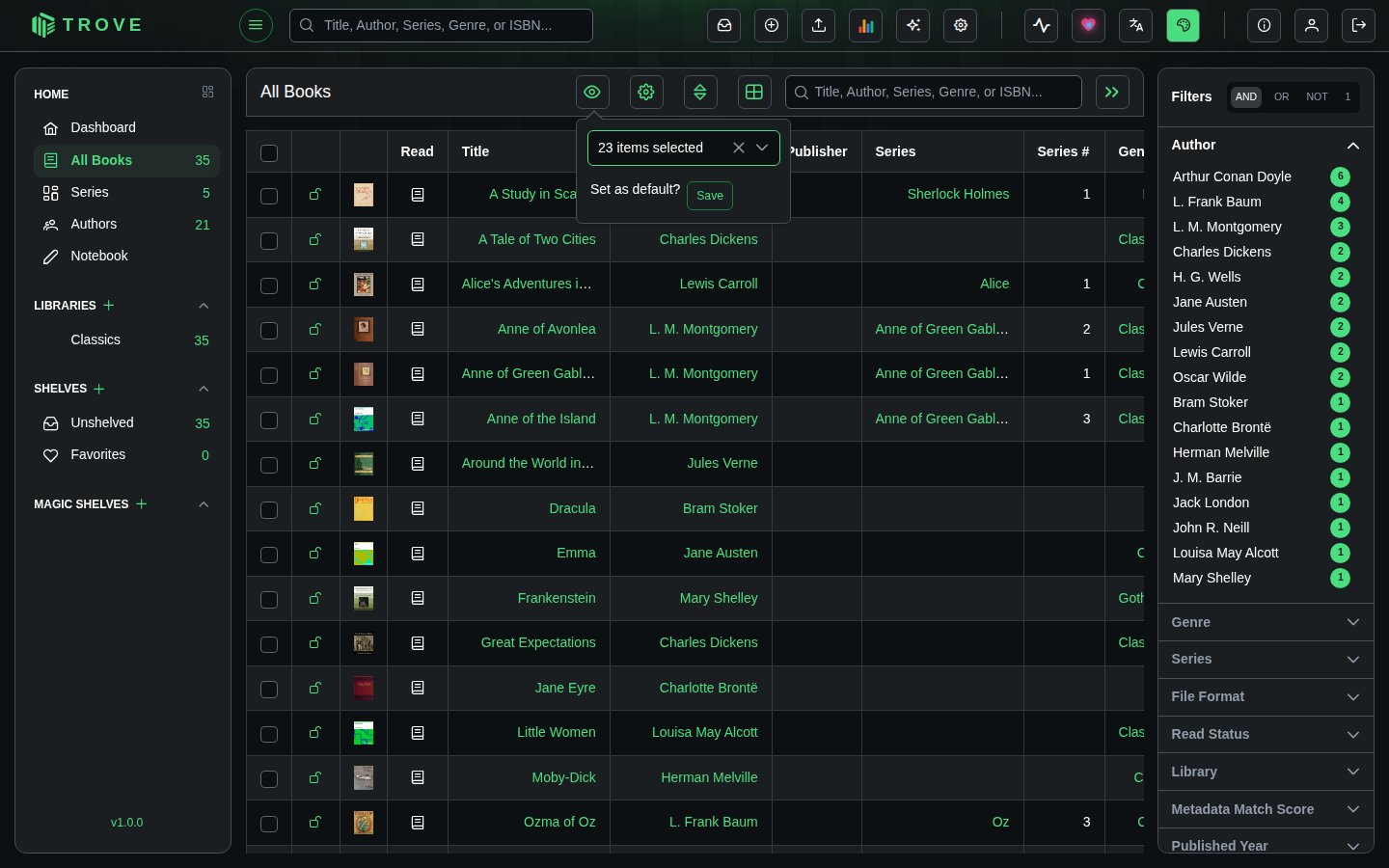Check the Frankenstein row checkbox

269,599
